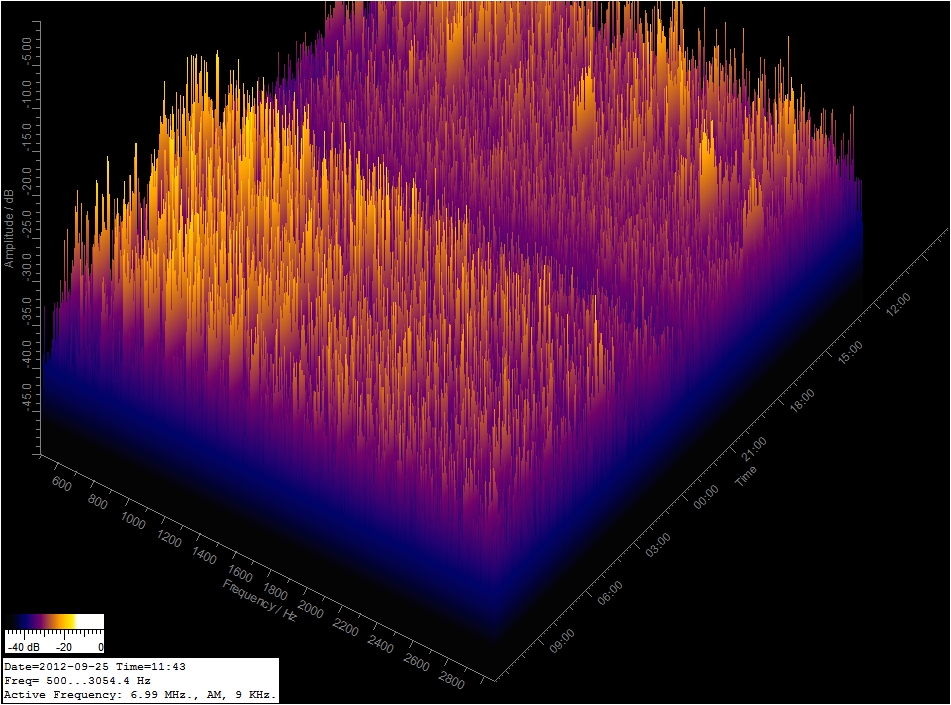
Task: Select the 00:00 time axis marker
Action: (706, 492)
